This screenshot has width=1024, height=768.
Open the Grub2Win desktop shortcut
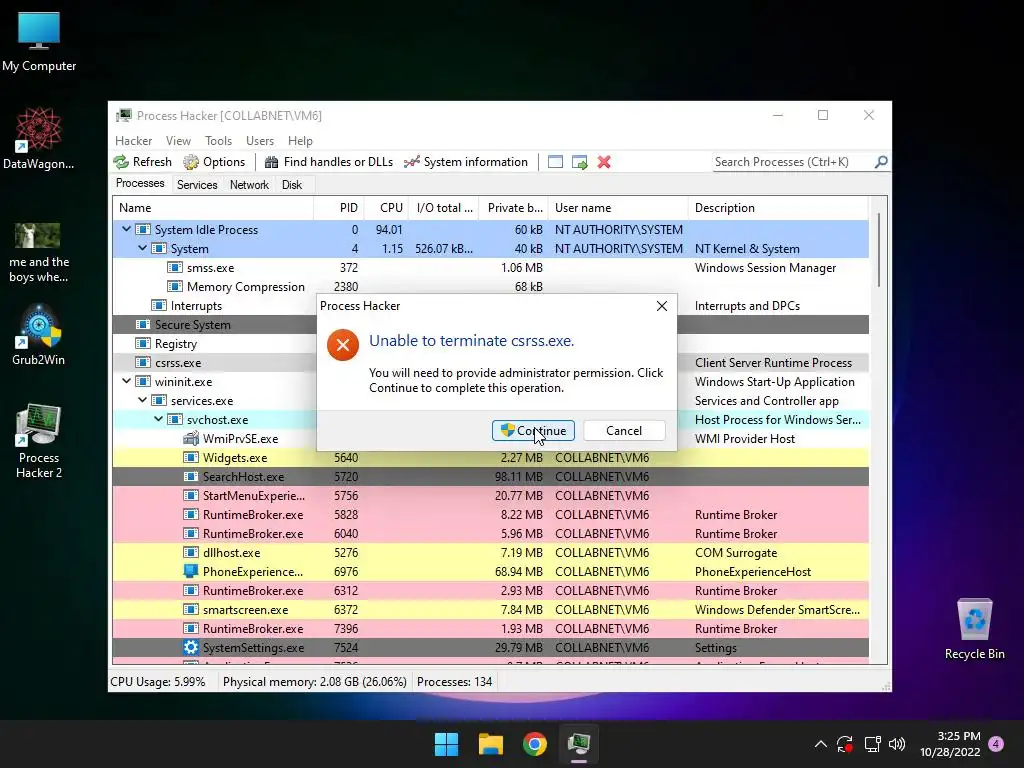(39, 334)
